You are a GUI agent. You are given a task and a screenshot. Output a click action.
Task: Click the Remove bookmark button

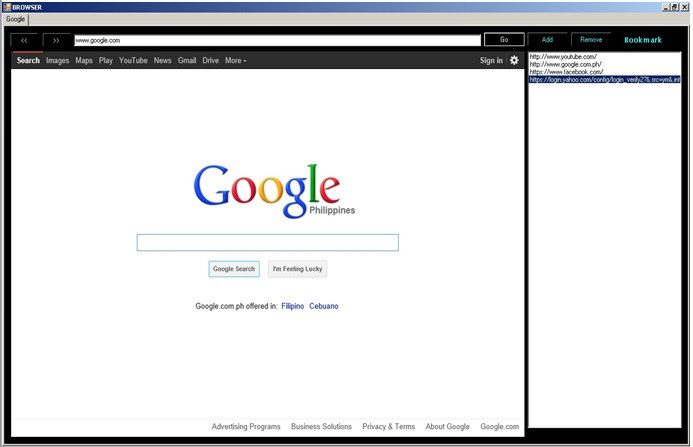click(591, 39)
